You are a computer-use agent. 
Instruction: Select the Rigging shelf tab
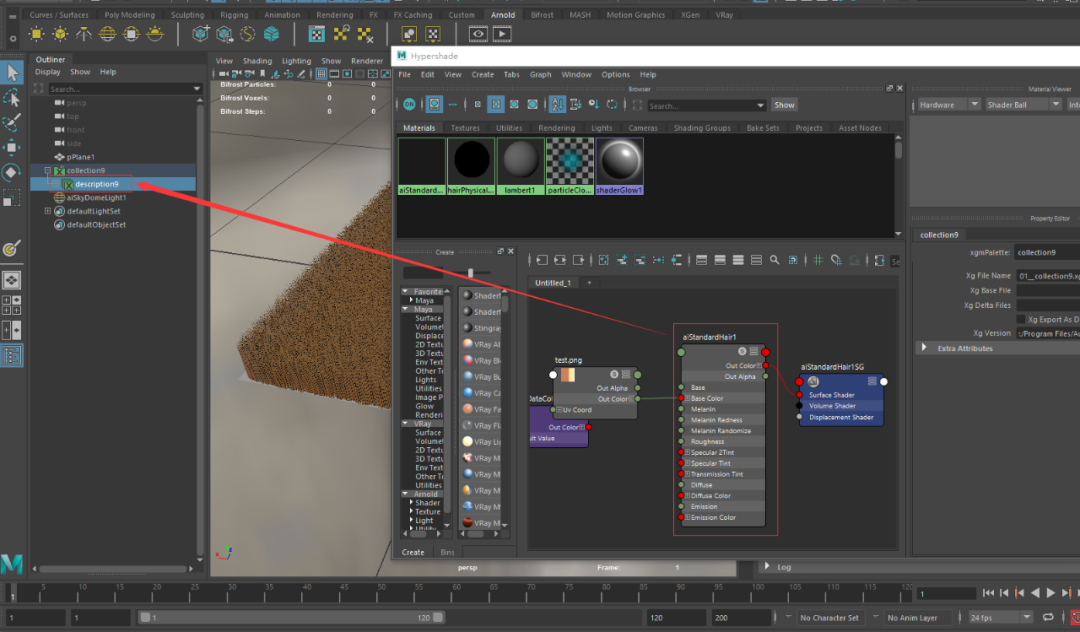point(234,14)
